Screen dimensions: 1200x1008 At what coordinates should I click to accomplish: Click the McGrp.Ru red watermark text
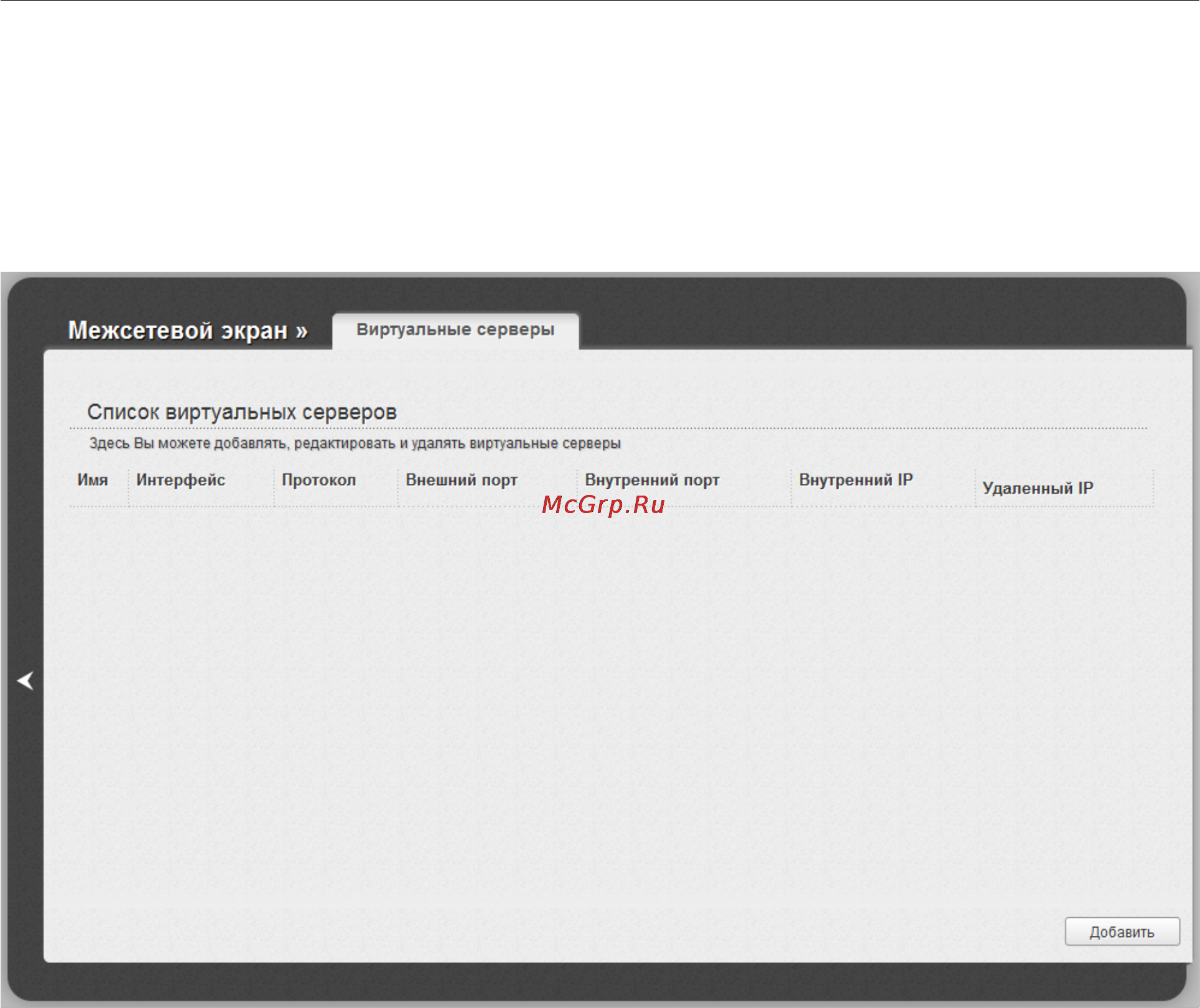click(603, 505)
